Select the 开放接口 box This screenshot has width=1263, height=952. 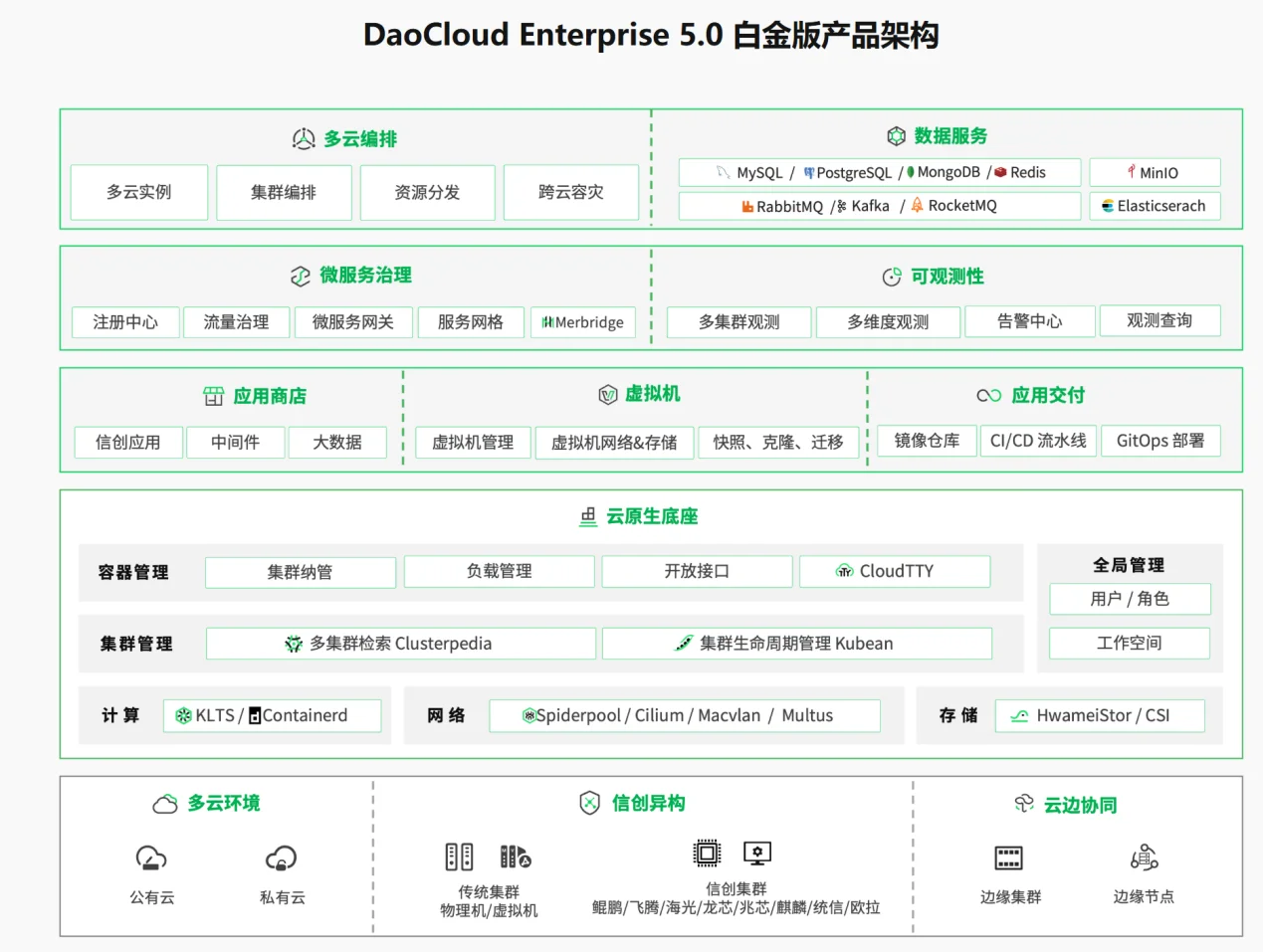pos(697,571)
